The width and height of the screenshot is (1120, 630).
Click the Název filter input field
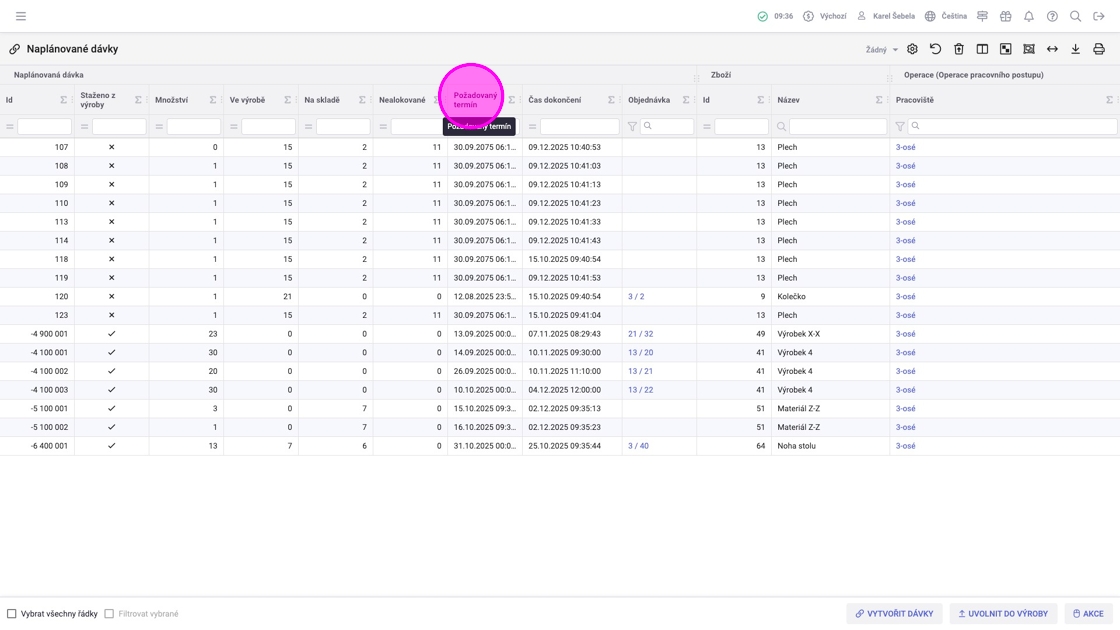click(837, 127)
